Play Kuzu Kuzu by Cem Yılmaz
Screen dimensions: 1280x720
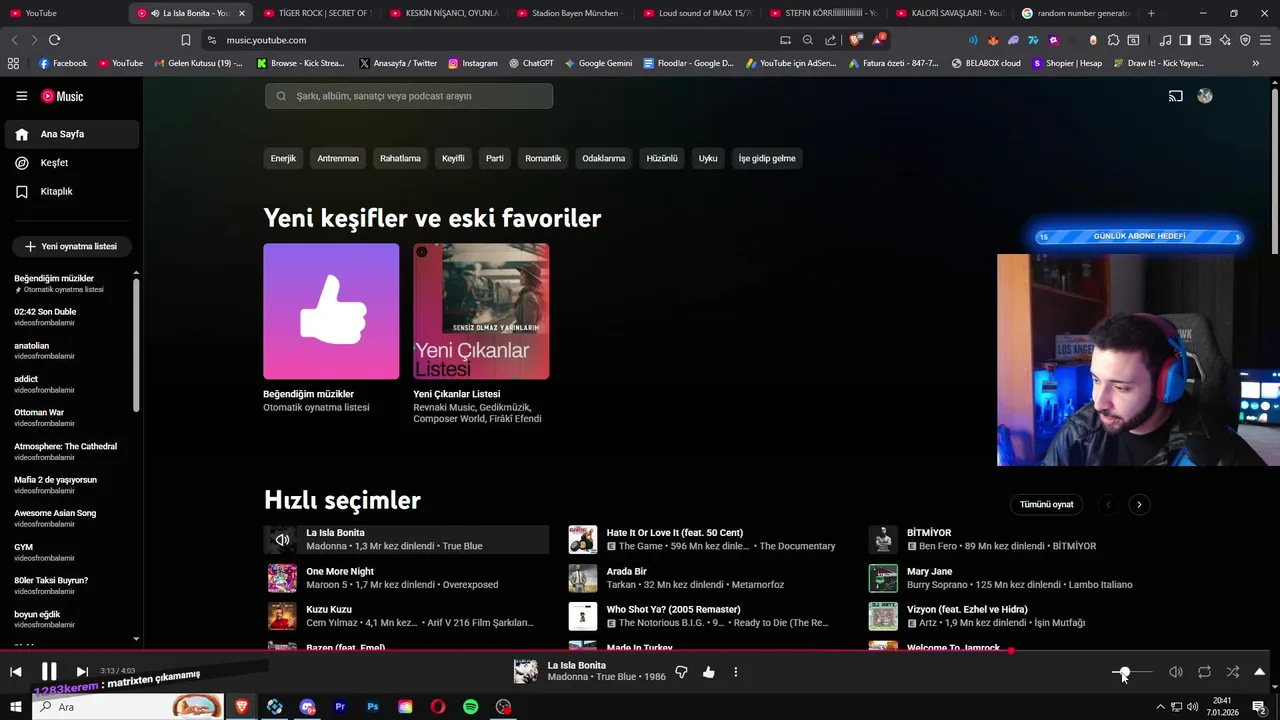(x=406, y=616)
